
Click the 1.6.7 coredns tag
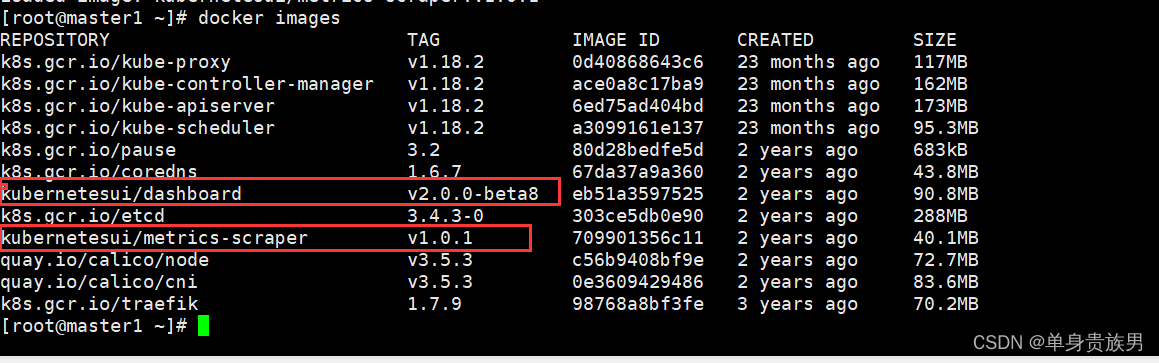pyautogui.click(x=435, y=172)
